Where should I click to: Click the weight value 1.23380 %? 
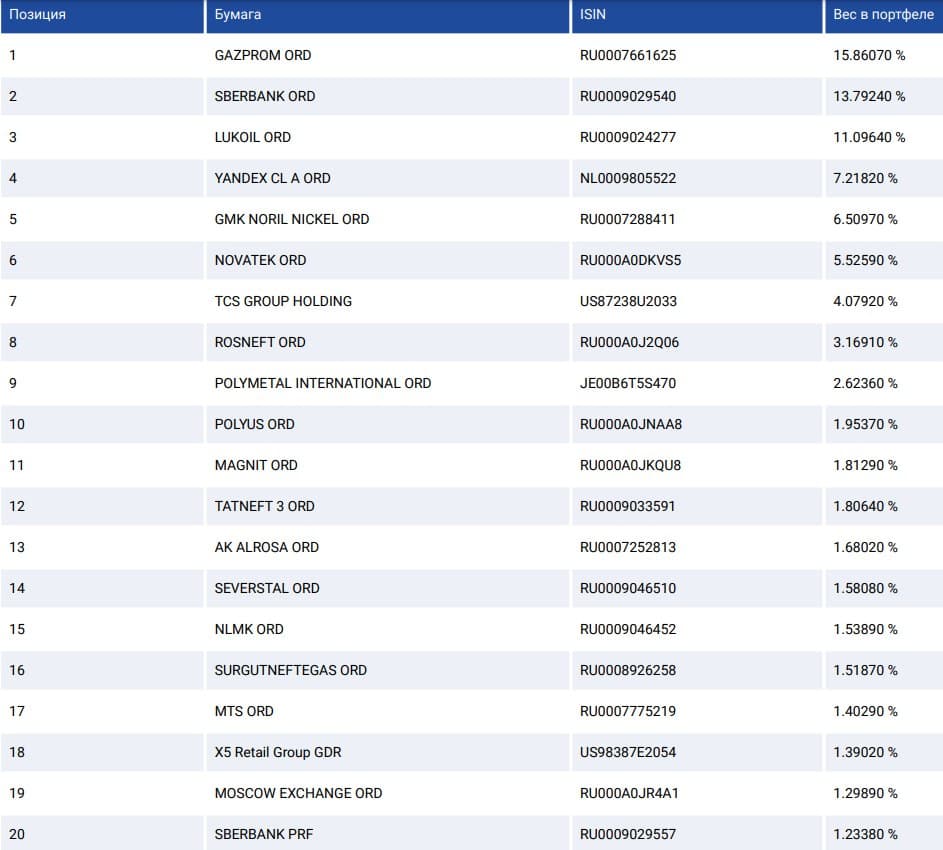coord(865,834)
